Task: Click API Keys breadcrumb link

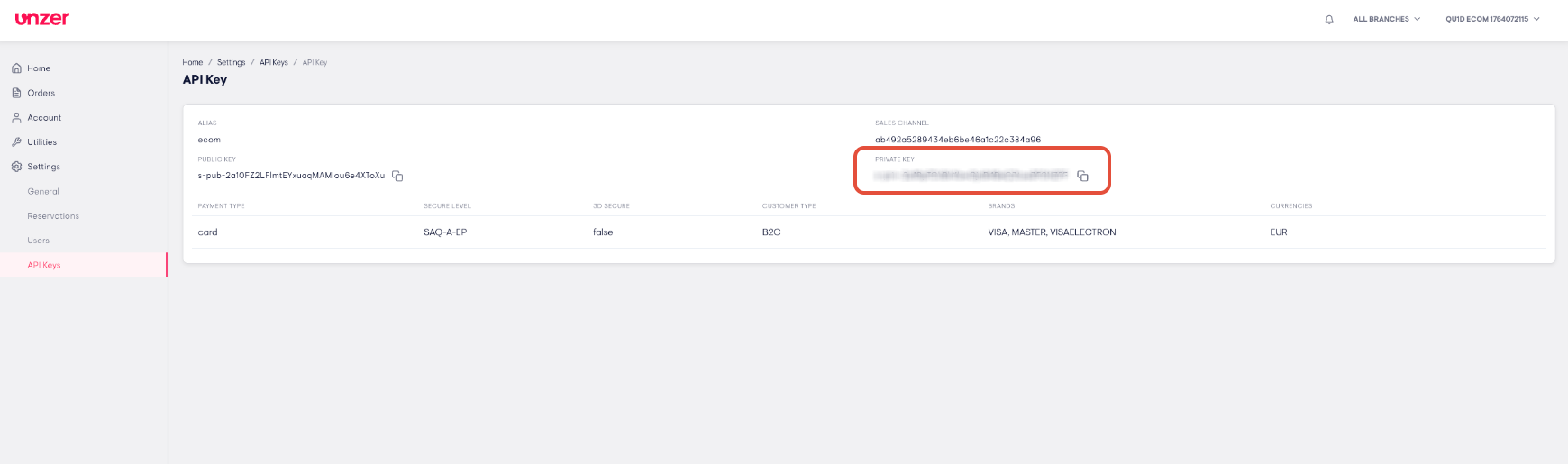Action: tap(274, 62)
